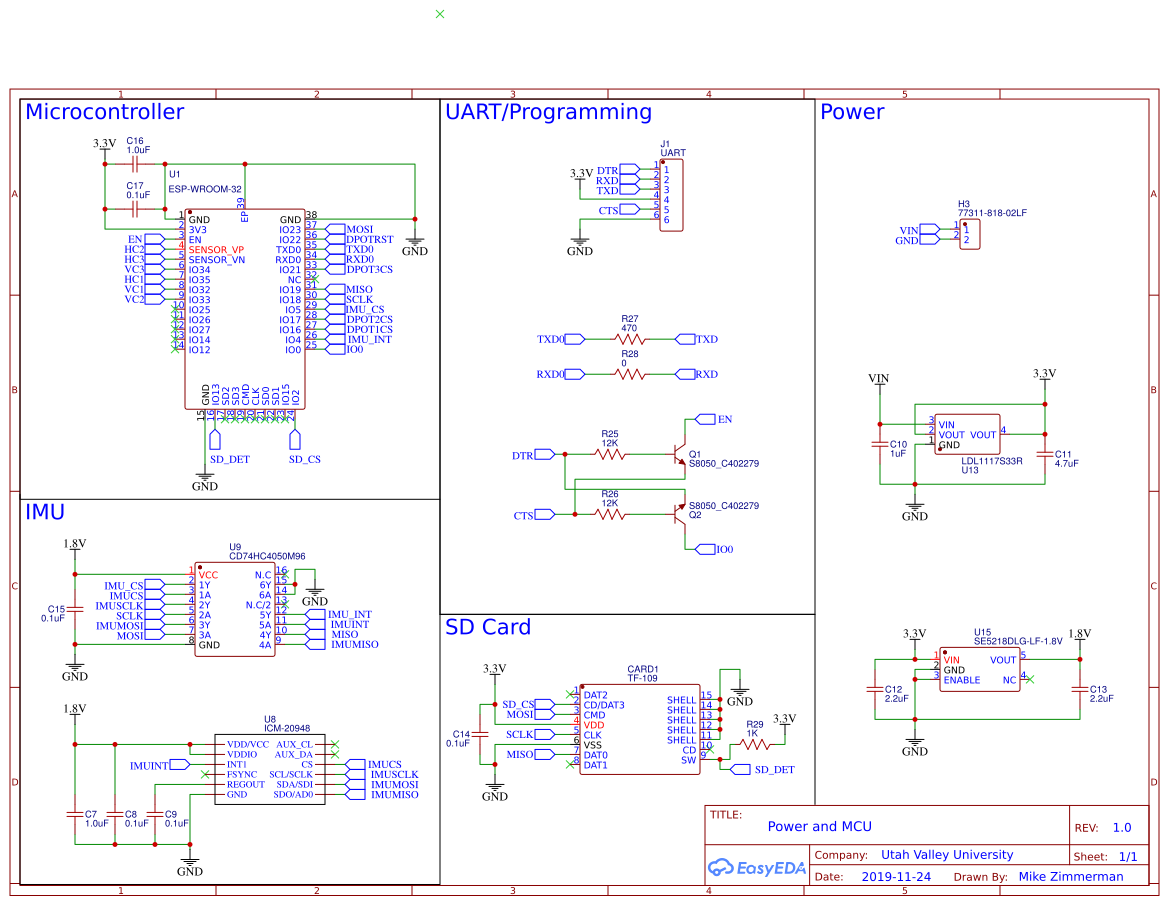This screenshot has height=906, width=1169.
Task: Click the H3 two-pin header symbol
Action: (x=969, y=235)
